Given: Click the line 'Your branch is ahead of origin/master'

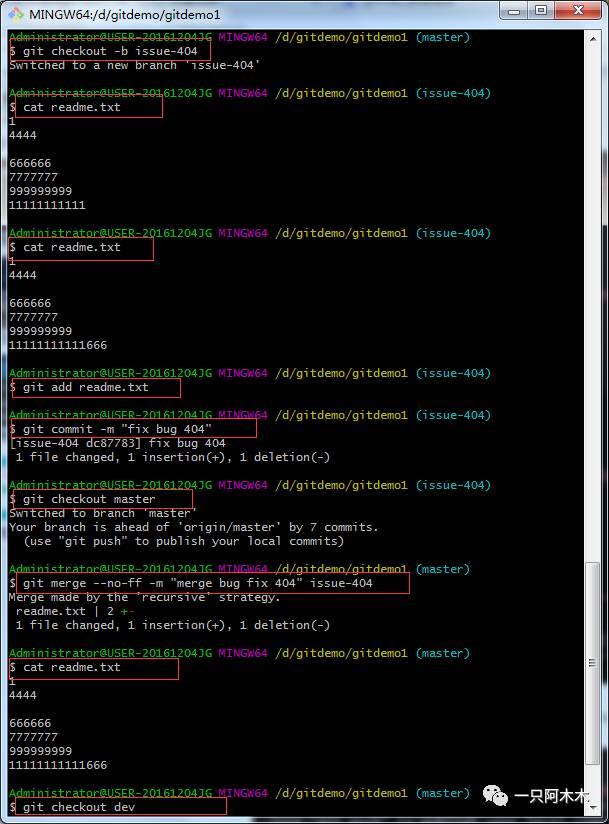Looking at the screenshot, I should click(193, 527).
